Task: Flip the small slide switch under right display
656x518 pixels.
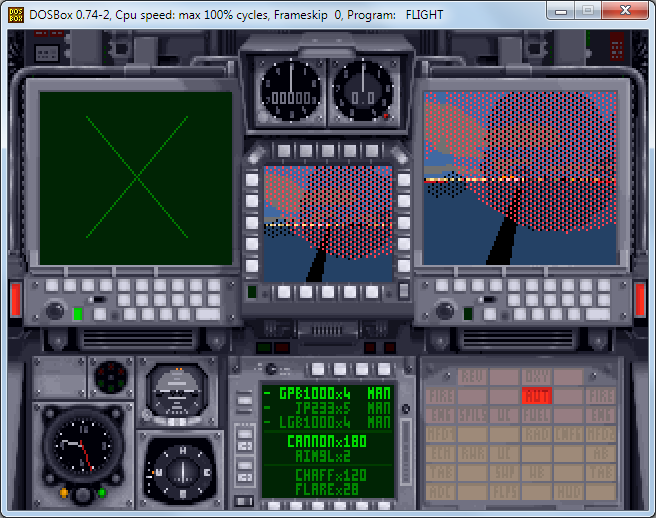Action: coord(488,299)
